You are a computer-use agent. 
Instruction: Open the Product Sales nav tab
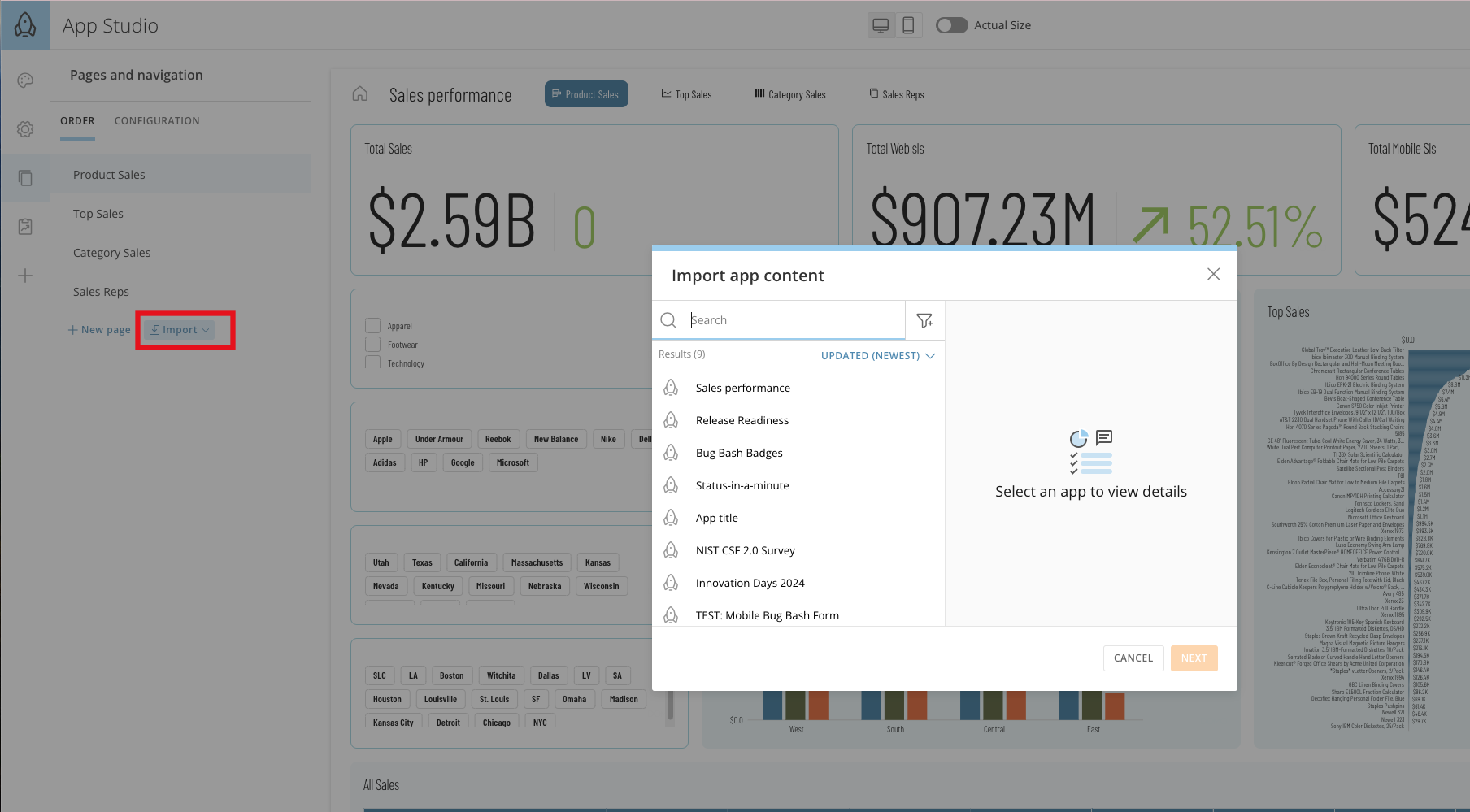586,94
